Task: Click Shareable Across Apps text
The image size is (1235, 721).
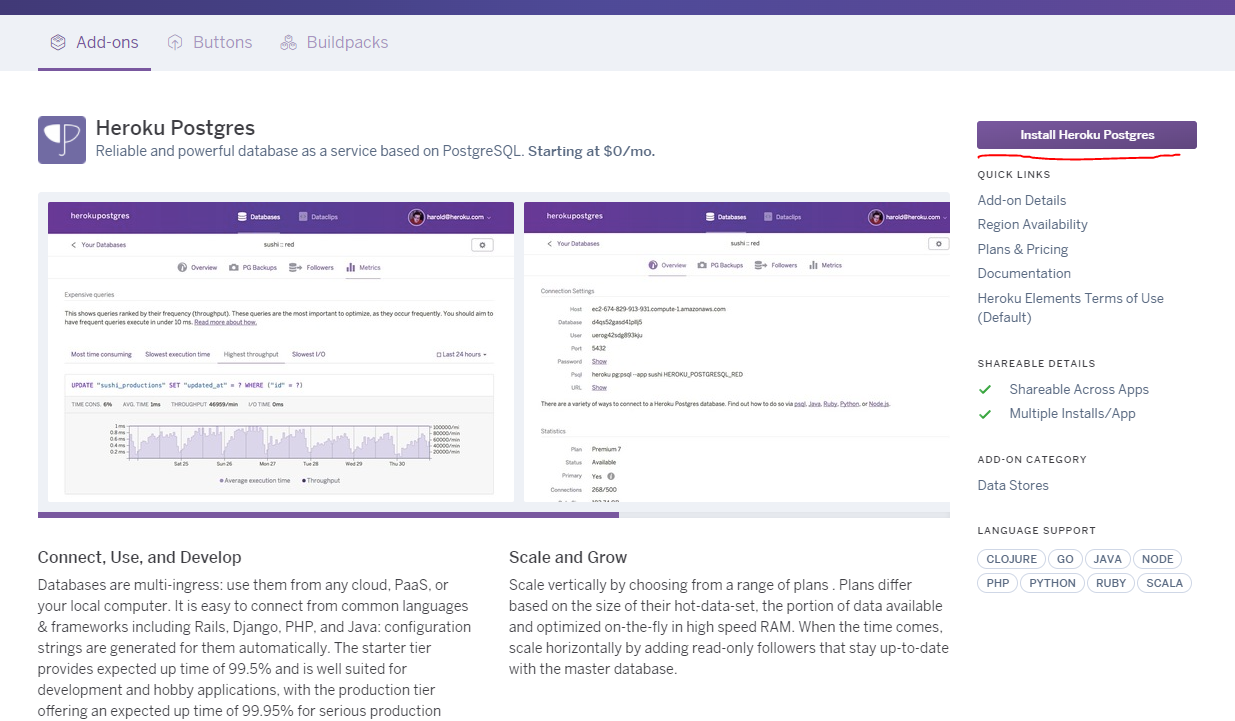Action: tap(1079, 389)
